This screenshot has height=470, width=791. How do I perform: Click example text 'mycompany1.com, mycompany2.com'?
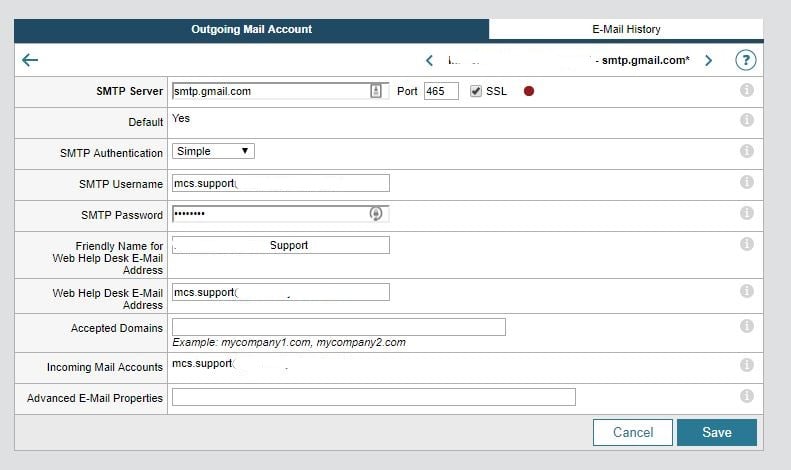tap(313, 342)
